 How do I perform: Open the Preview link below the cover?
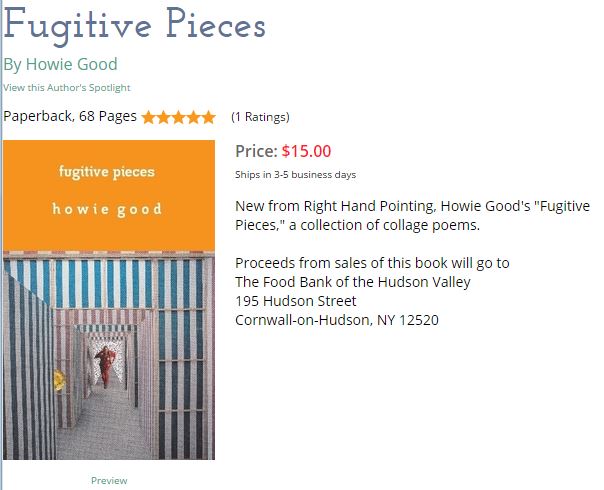109,480
